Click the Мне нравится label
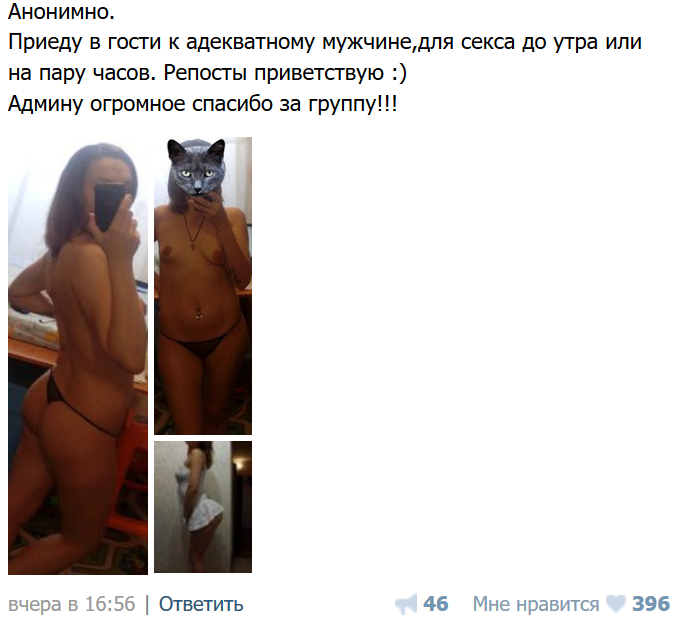675x618 pixels. coord(536,605)
